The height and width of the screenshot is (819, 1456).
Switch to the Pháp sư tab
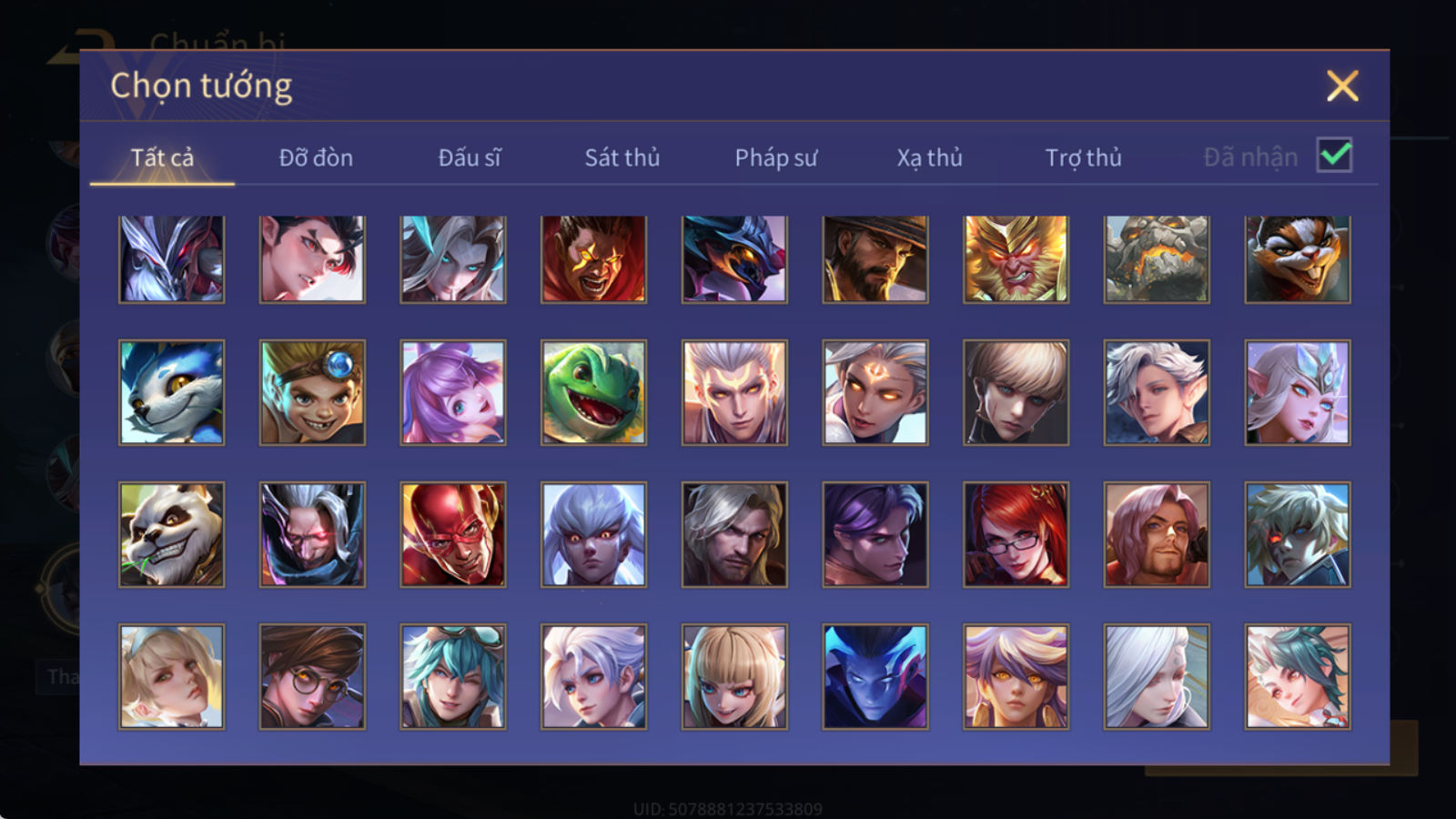776,157
